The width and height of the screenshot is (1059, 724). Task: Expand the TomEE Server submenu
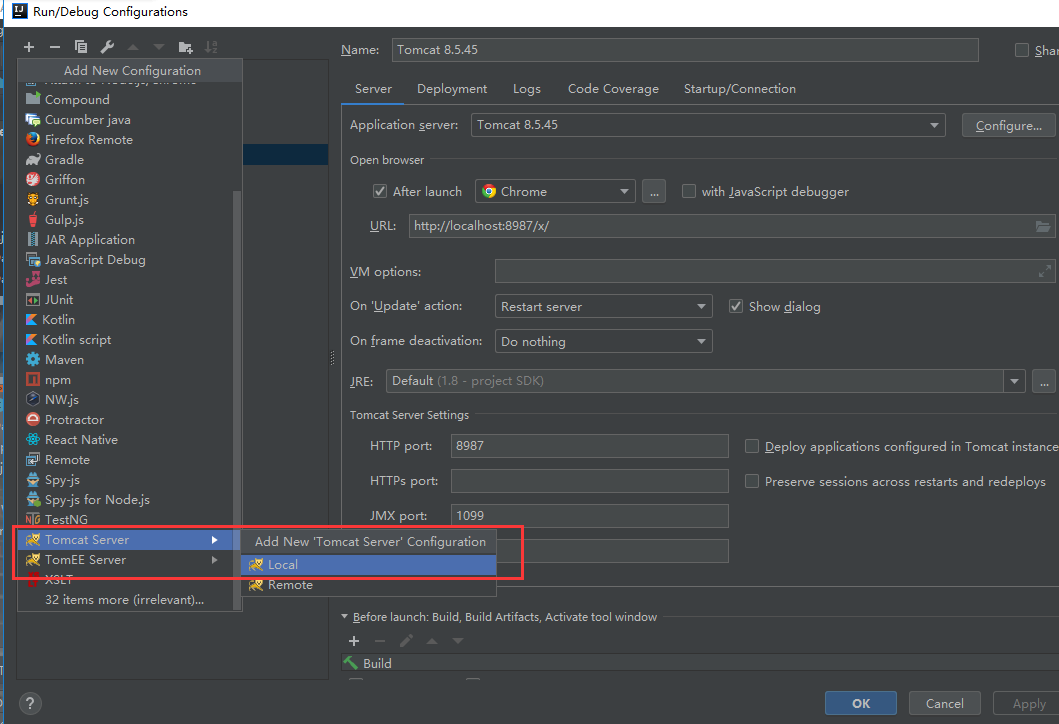coord(128,560)
